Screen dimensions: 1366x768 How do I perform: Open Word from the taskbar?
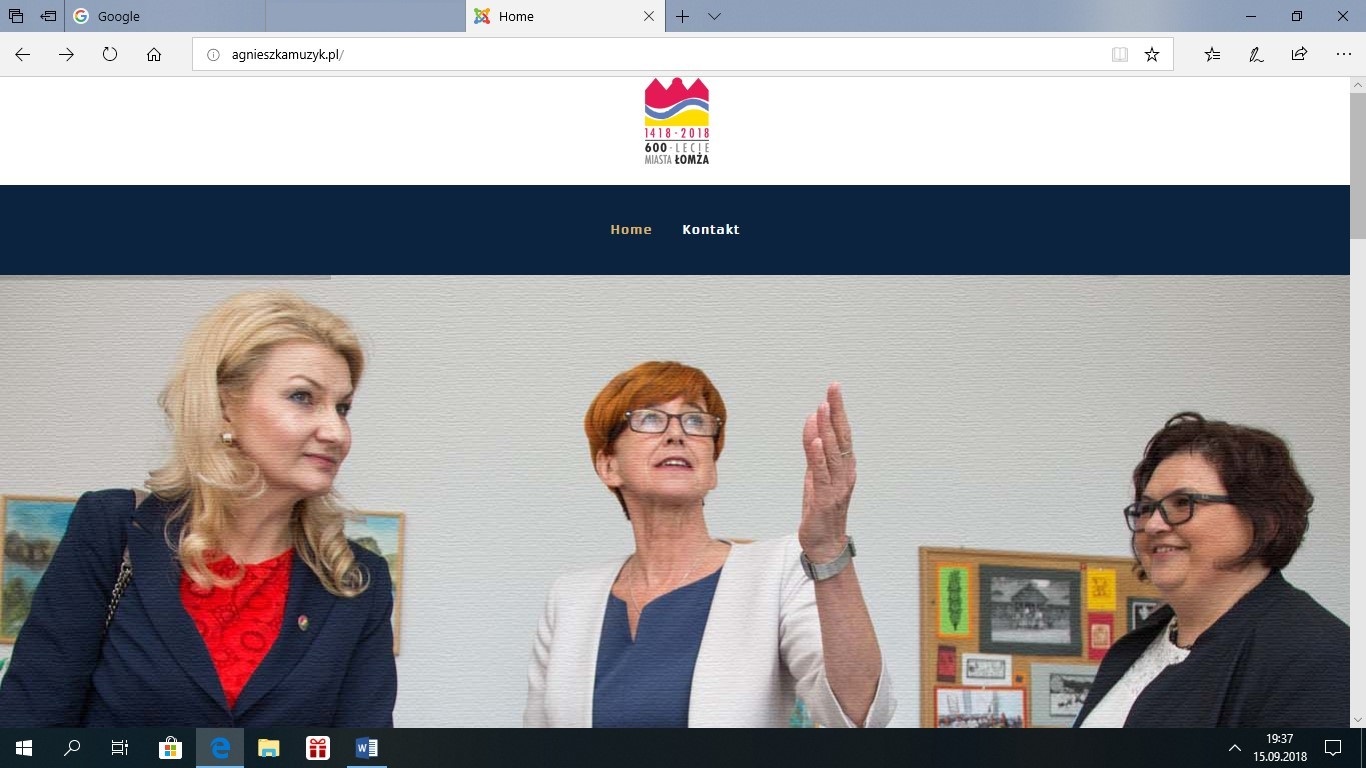366,747
